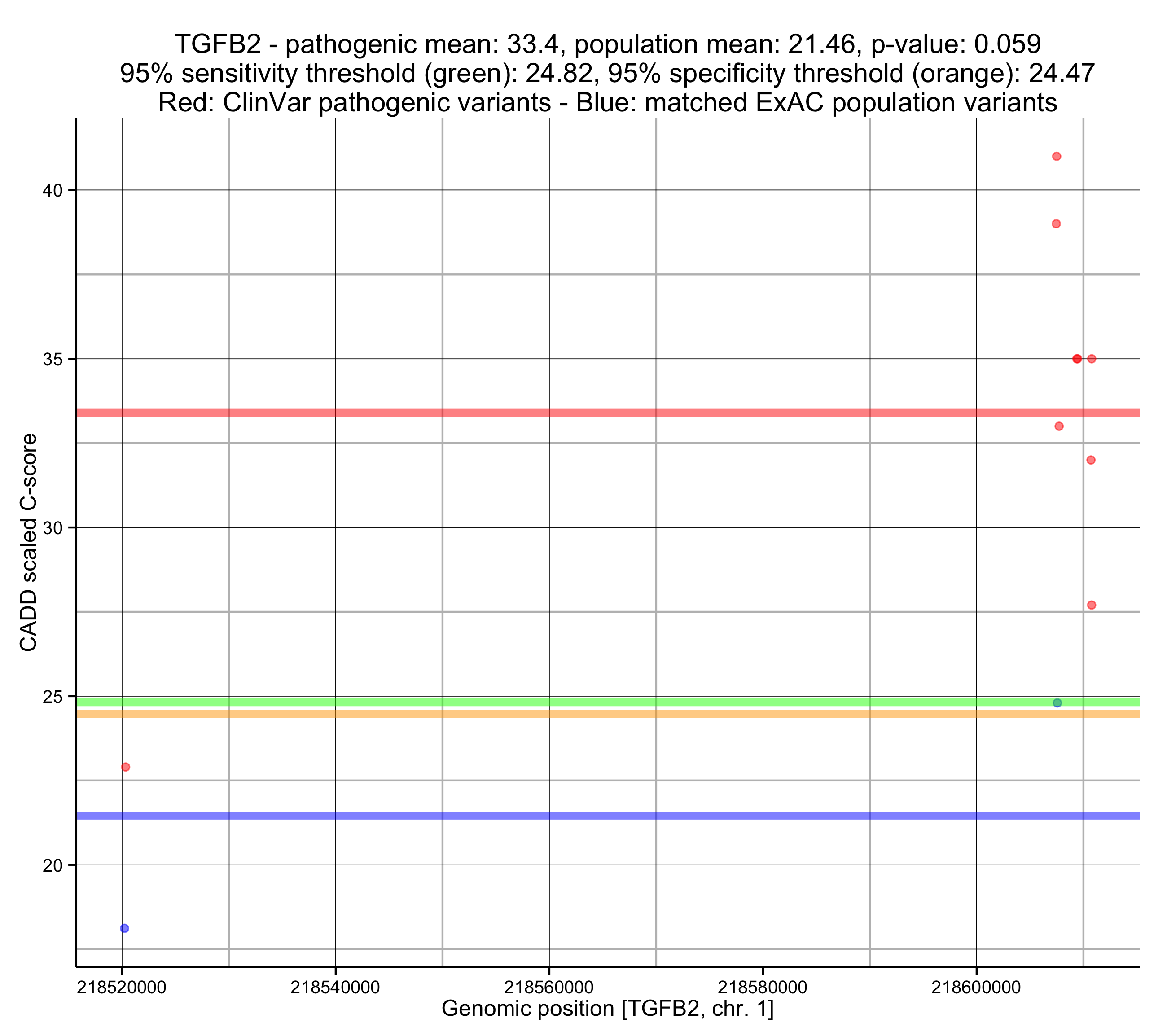
Task: Click the blue population point near score 18
Action: pyautogui.click(x=124, y=928)
